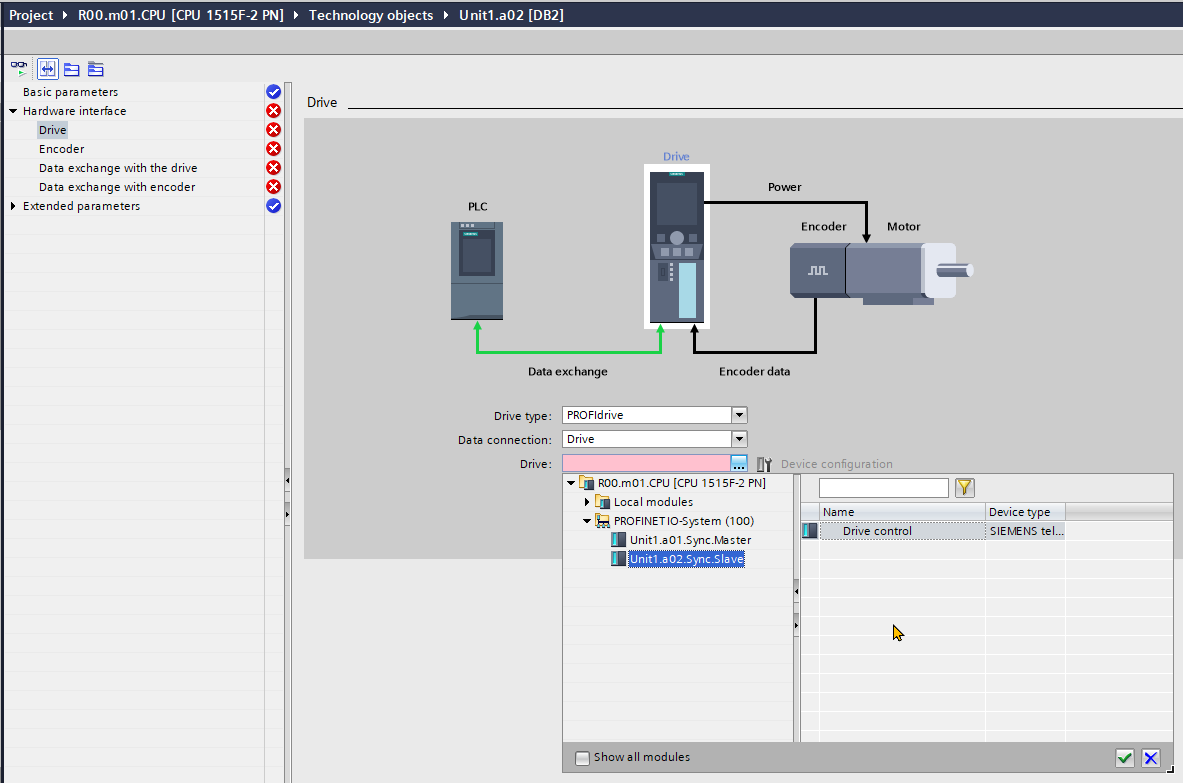Click the Unit1.a01.Sync.Master device icon

click(618, 540)
